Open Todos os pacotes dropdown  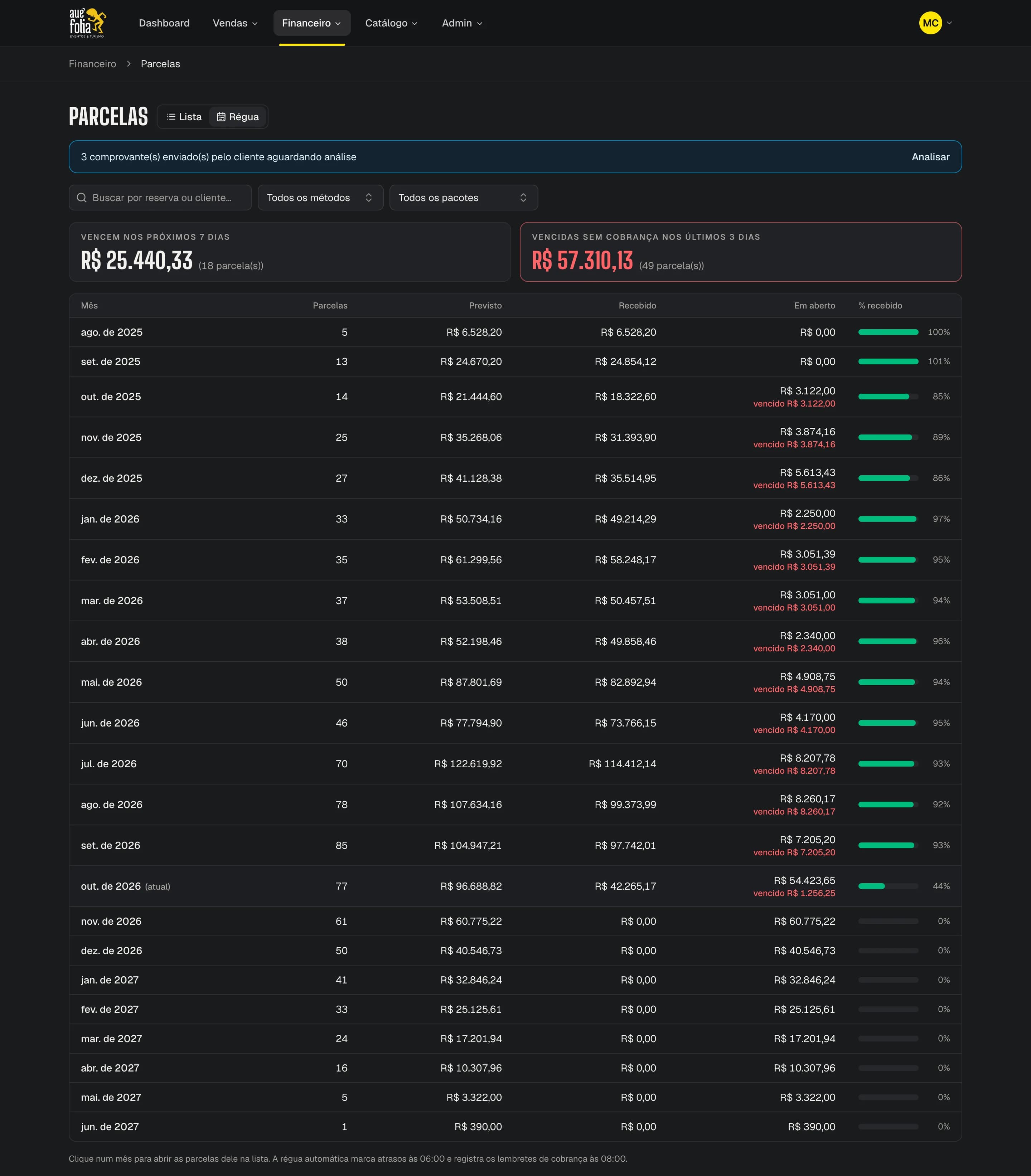pos(464,198)
